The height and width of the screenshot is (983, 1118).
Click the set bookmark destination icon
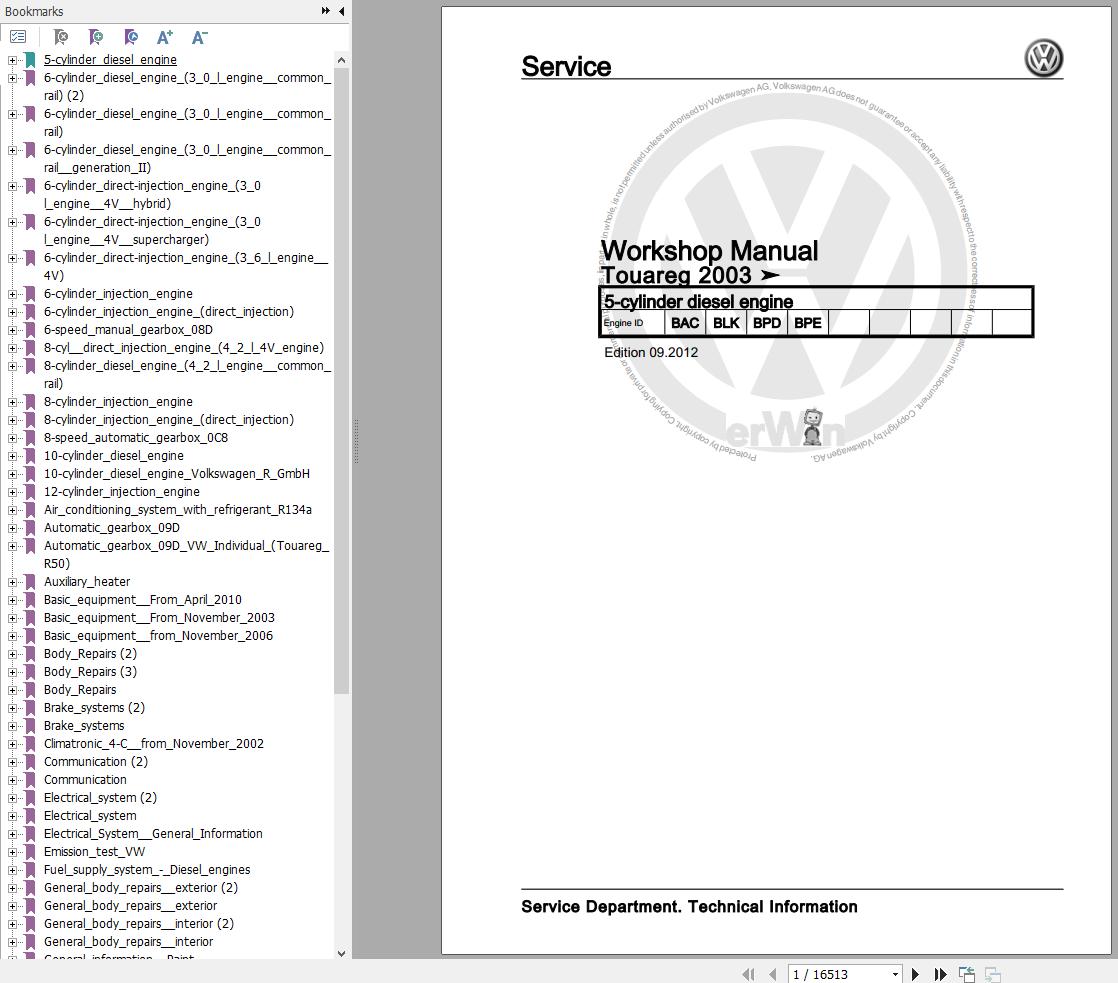pos(130,36)
